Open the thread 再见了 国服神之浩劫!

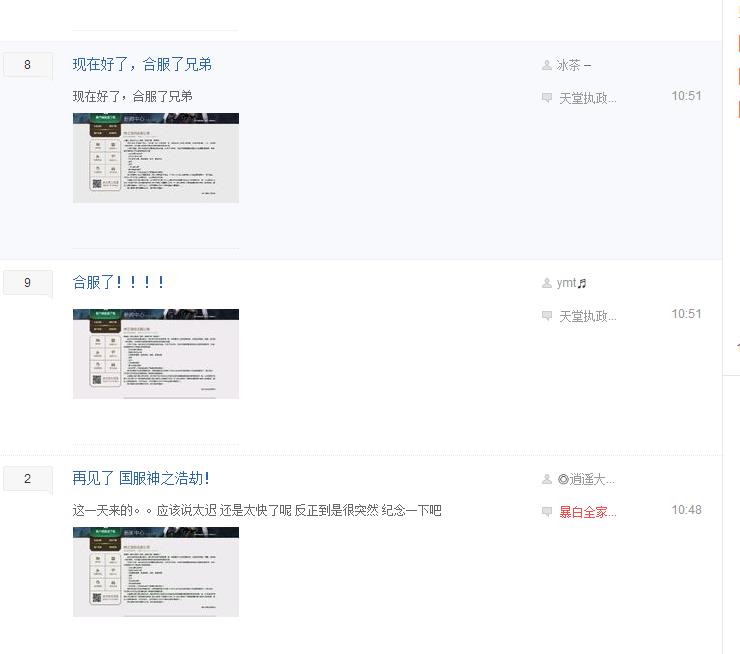click(x=141, y=479)
